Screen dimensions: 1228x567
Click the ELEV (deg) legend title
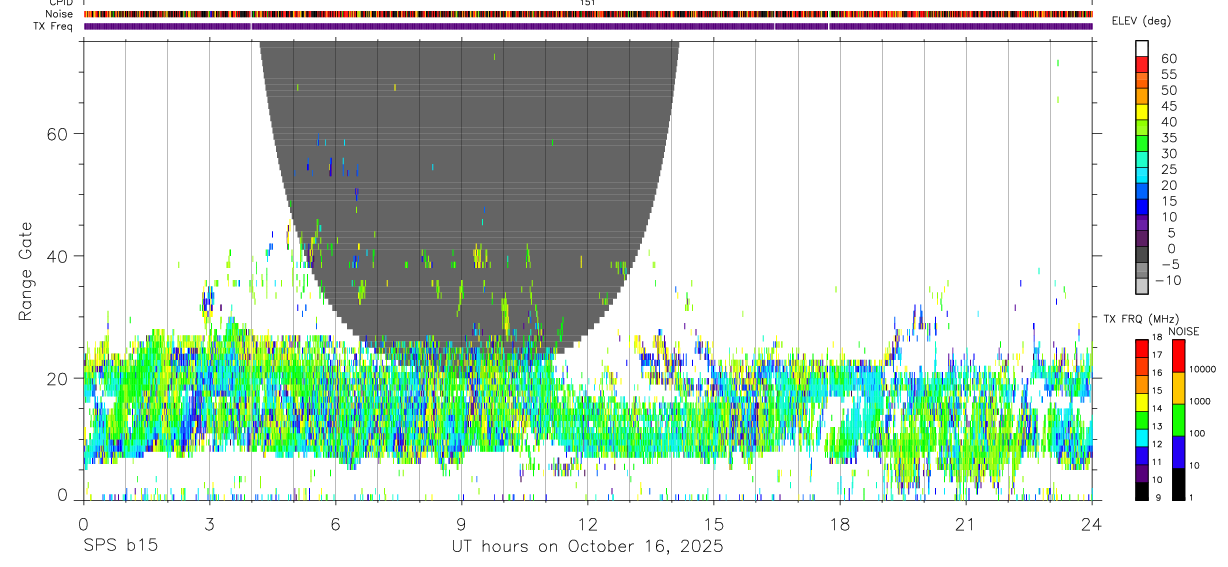pos(1171,21)
